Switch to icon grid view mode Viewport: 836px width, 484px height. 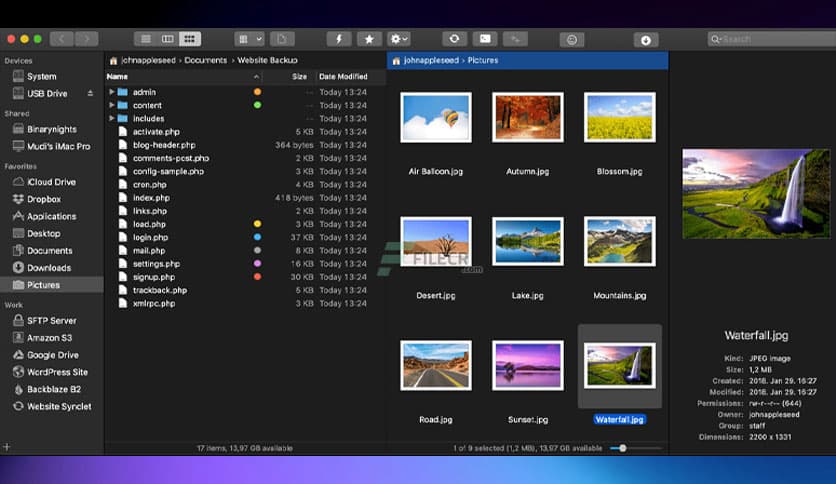tap(189, 39)
